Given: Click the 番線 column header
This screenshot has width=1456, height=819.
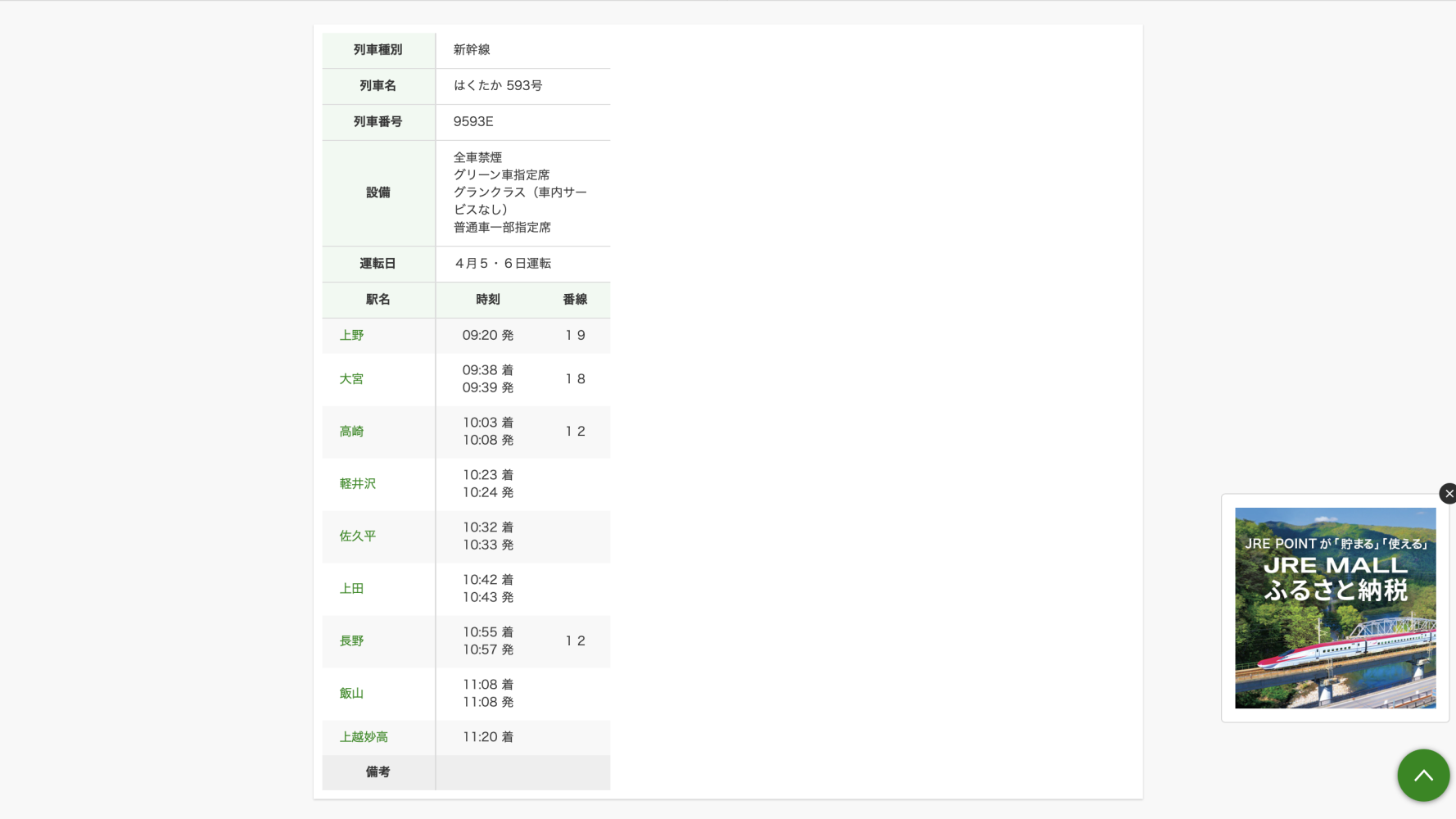Looking at the screenshot, I should click(x=575, y=300).
